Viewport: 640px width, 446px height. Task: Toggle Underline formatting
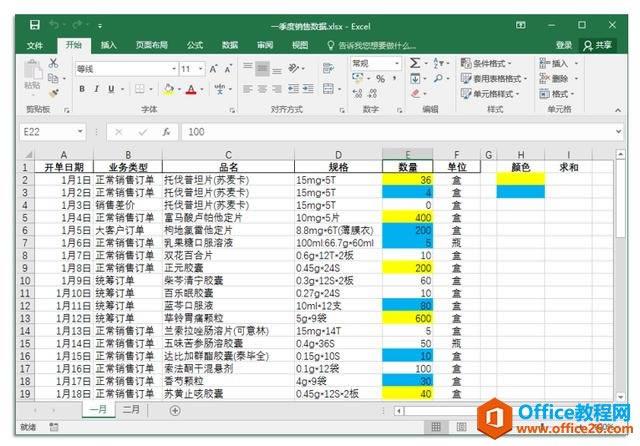111,89
